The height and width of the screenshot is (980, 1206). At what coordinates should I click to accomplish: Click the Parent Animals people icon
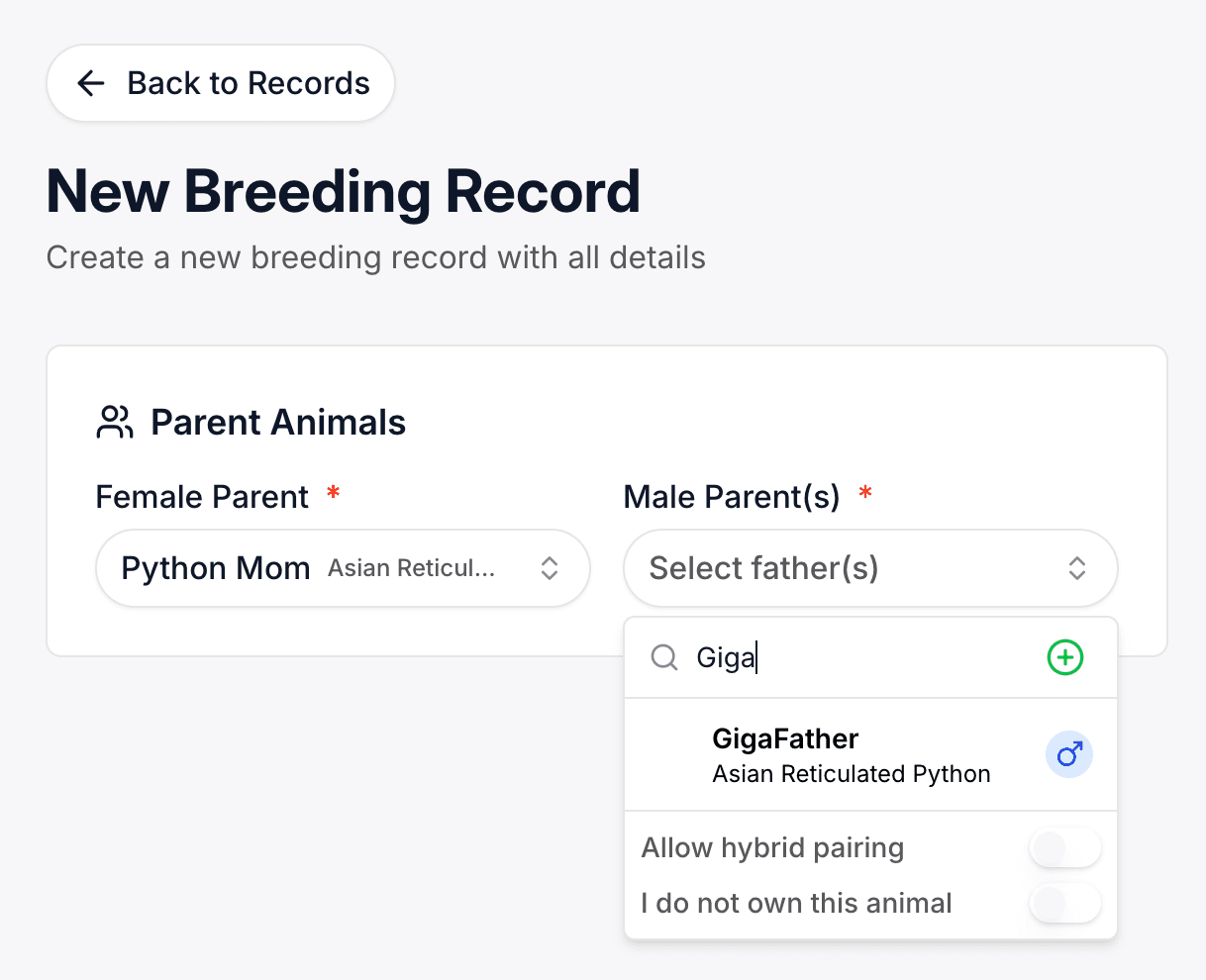(115, 422)
